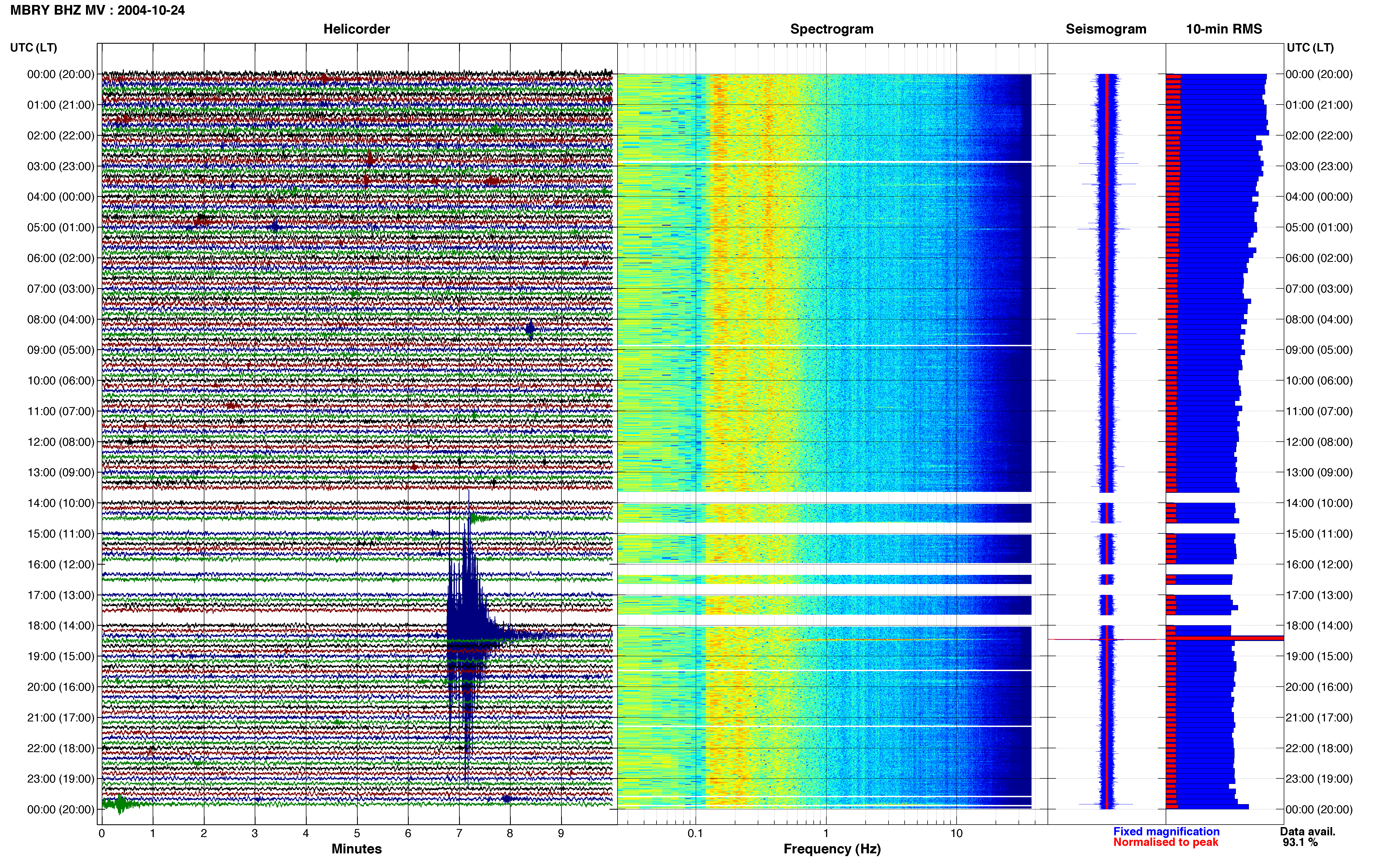Click the '4' tick on the Minutes axis
The image size is (1388, 868).
click(306, 833)
